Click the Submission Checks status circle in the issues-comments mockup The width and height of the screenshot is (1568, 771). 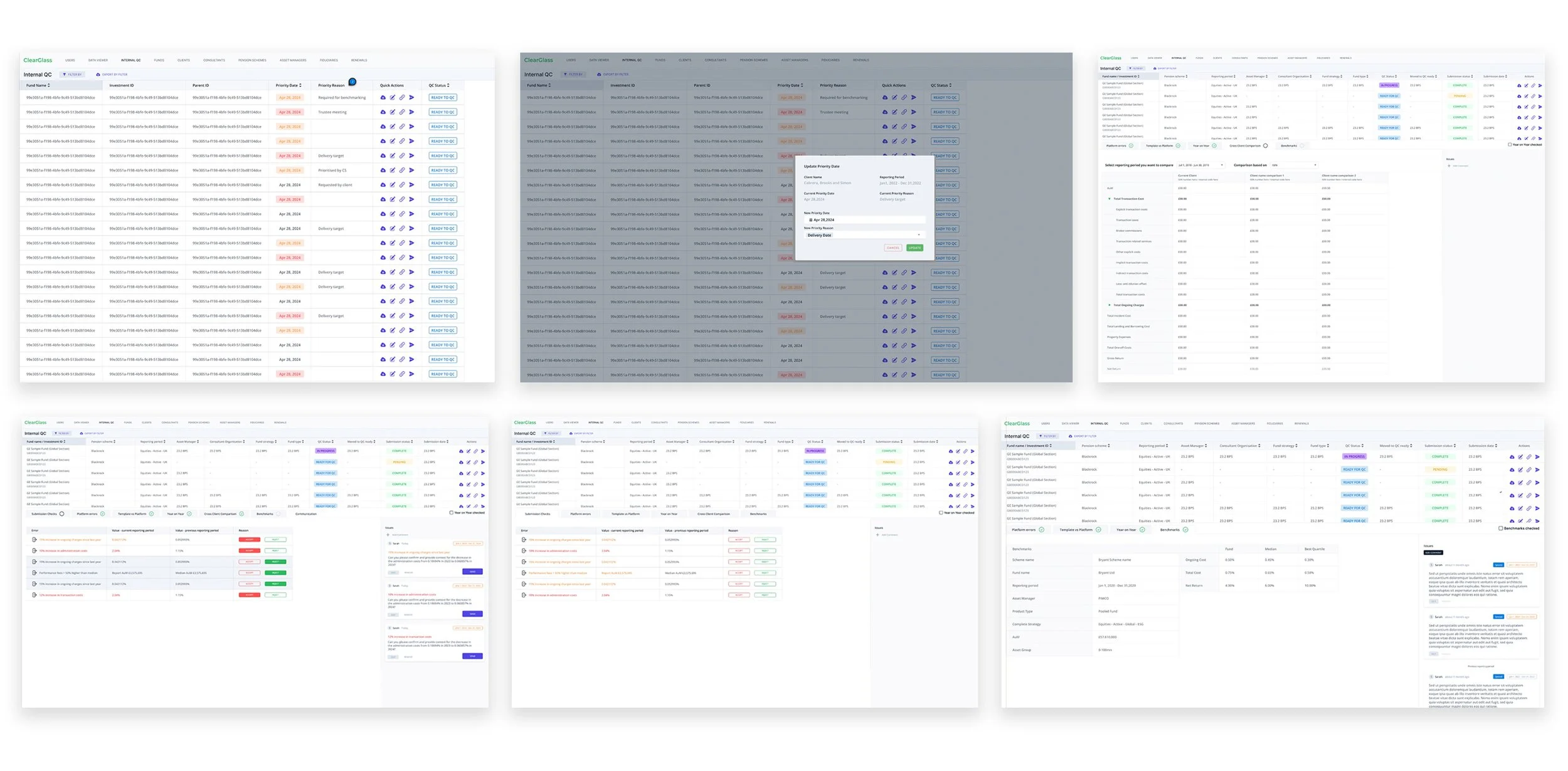coord(61,514)
